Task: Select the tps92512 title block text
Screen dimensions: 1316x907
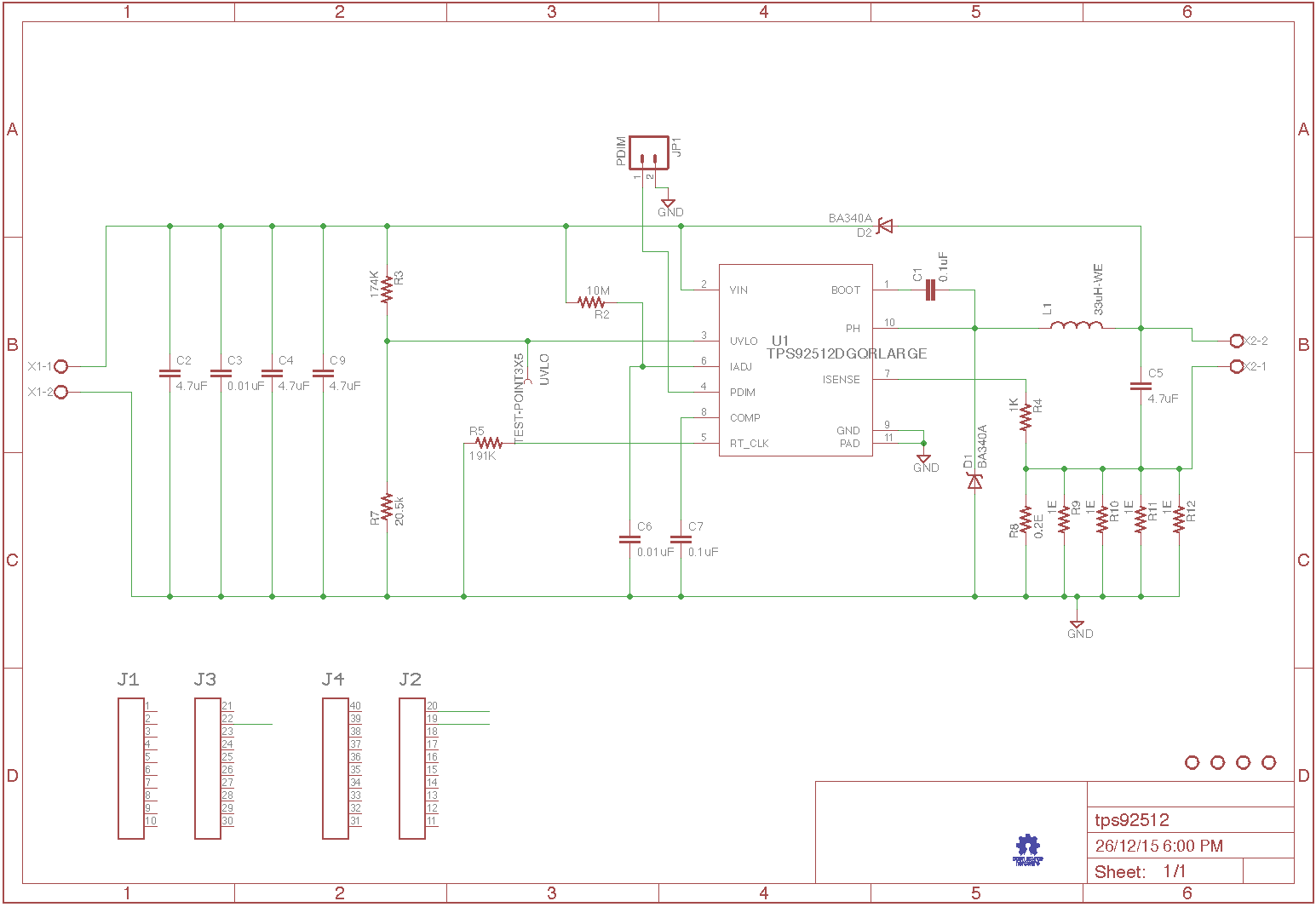Action: coord(1132,820)
